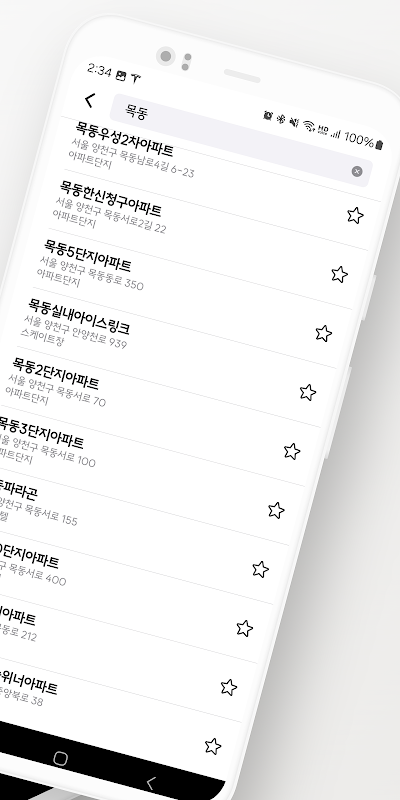The height and width of the screenshot is (800, 400).
Task: Tap the star for the 목동로 212 result
Action: point(244,628)
